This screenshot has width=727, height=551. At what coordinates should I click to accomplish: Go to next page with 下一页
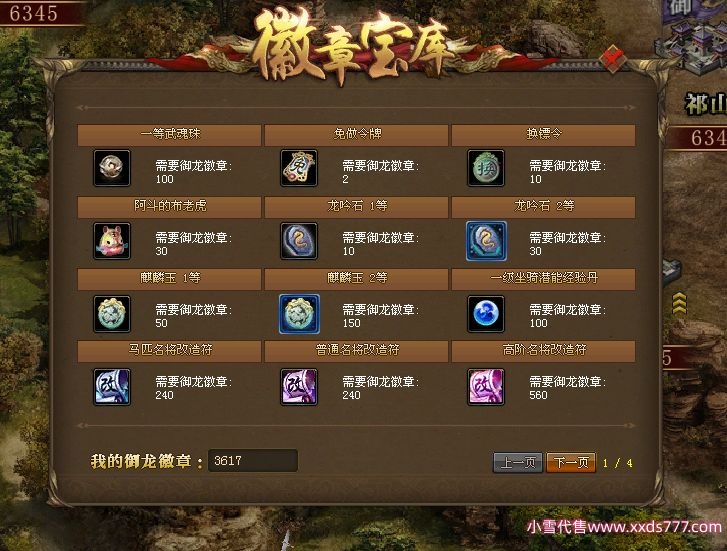[571, 462]
